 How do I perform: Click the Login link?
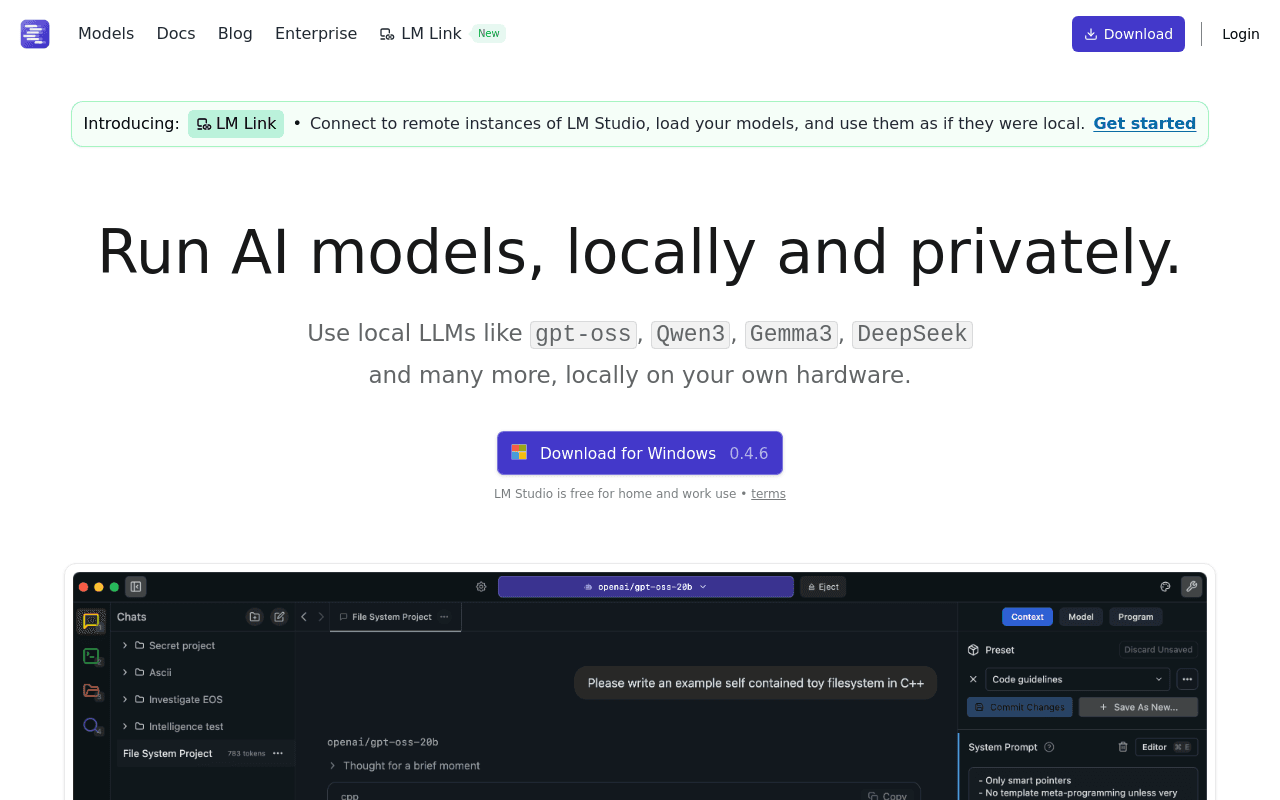[1241, 34]
